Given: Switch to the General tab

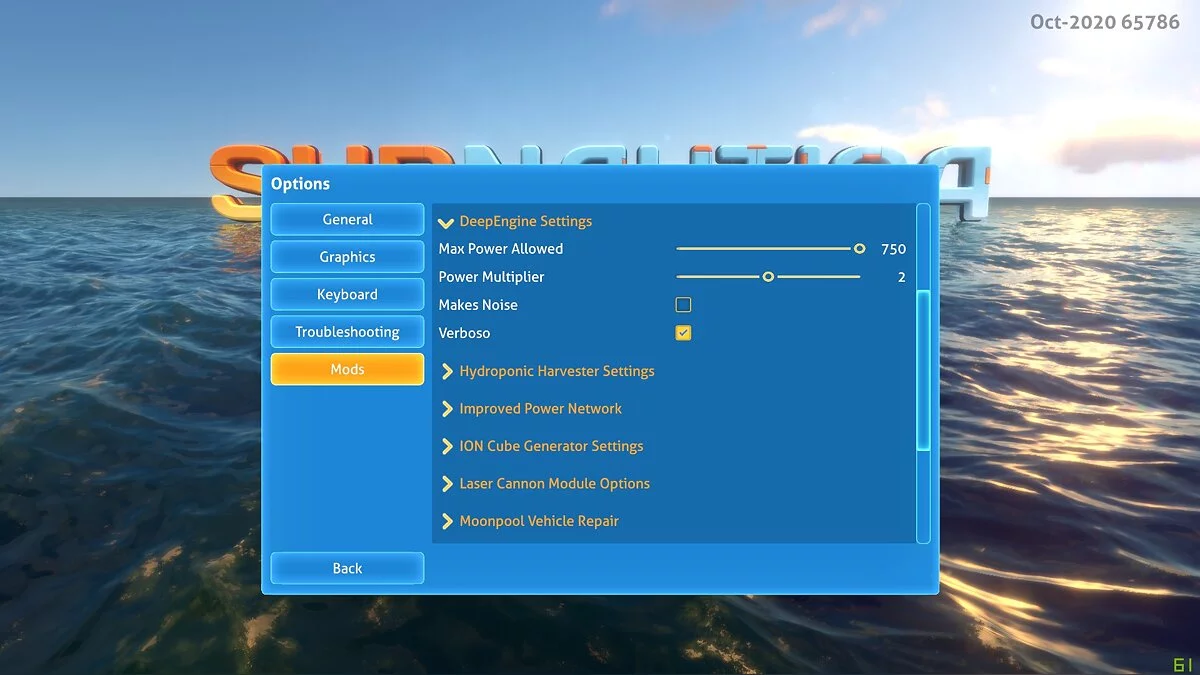Looking at the screenshot, I should pos(347,219).
